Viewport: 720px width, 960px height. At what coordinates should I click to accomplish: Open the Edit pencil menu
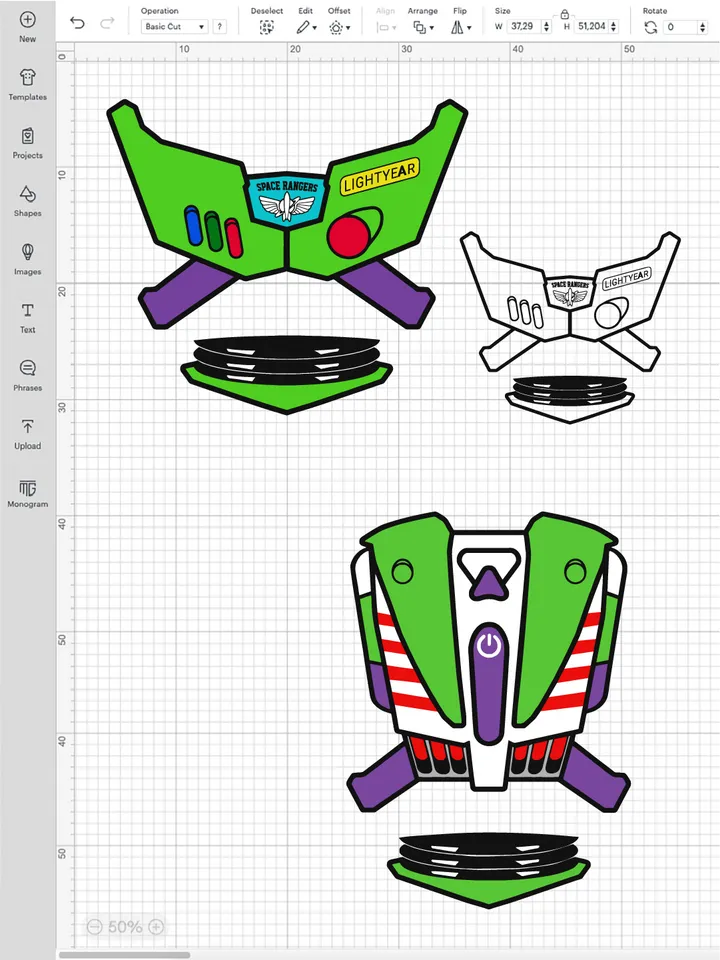pos(306,27)
